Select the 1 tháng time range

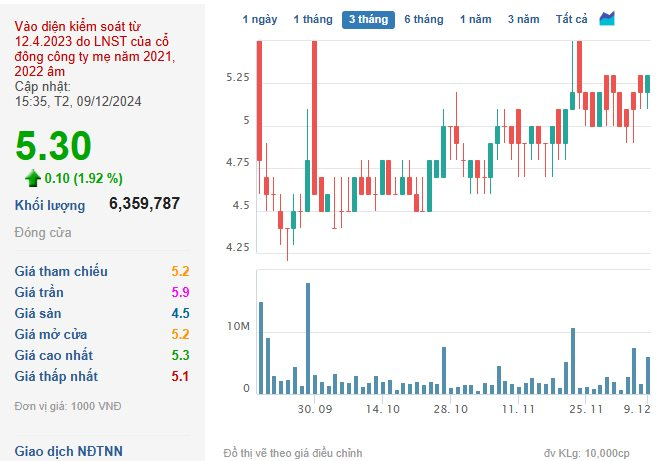(313, 19)
